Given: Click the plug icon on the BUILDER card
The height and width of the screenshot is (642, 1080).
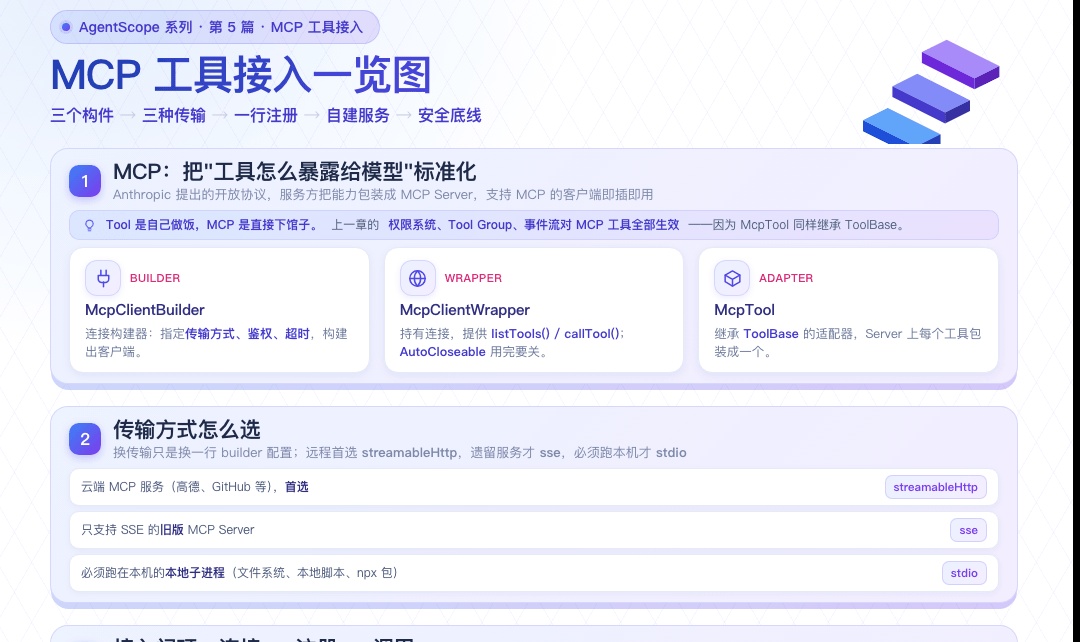Looking at the screenshot, I should (x=103, y=278).
